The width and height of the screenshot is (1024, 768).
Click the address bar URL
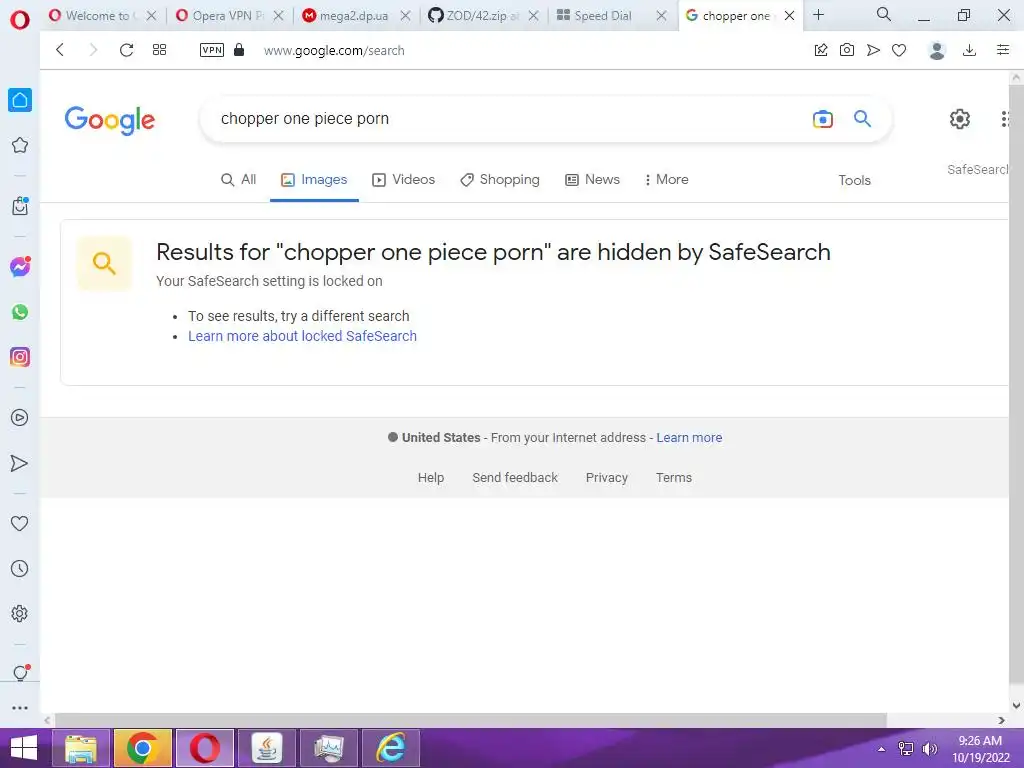click(334, 50)
